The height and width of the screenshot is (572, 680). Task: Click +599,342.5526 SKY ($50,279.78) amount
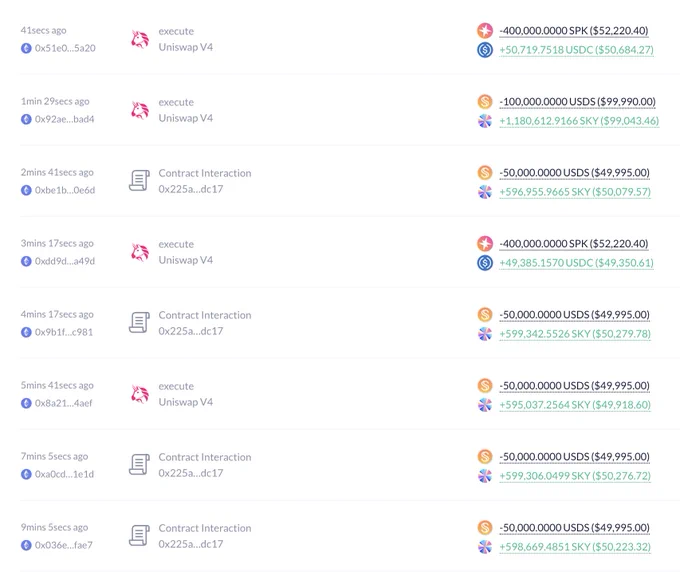[575, 334]
